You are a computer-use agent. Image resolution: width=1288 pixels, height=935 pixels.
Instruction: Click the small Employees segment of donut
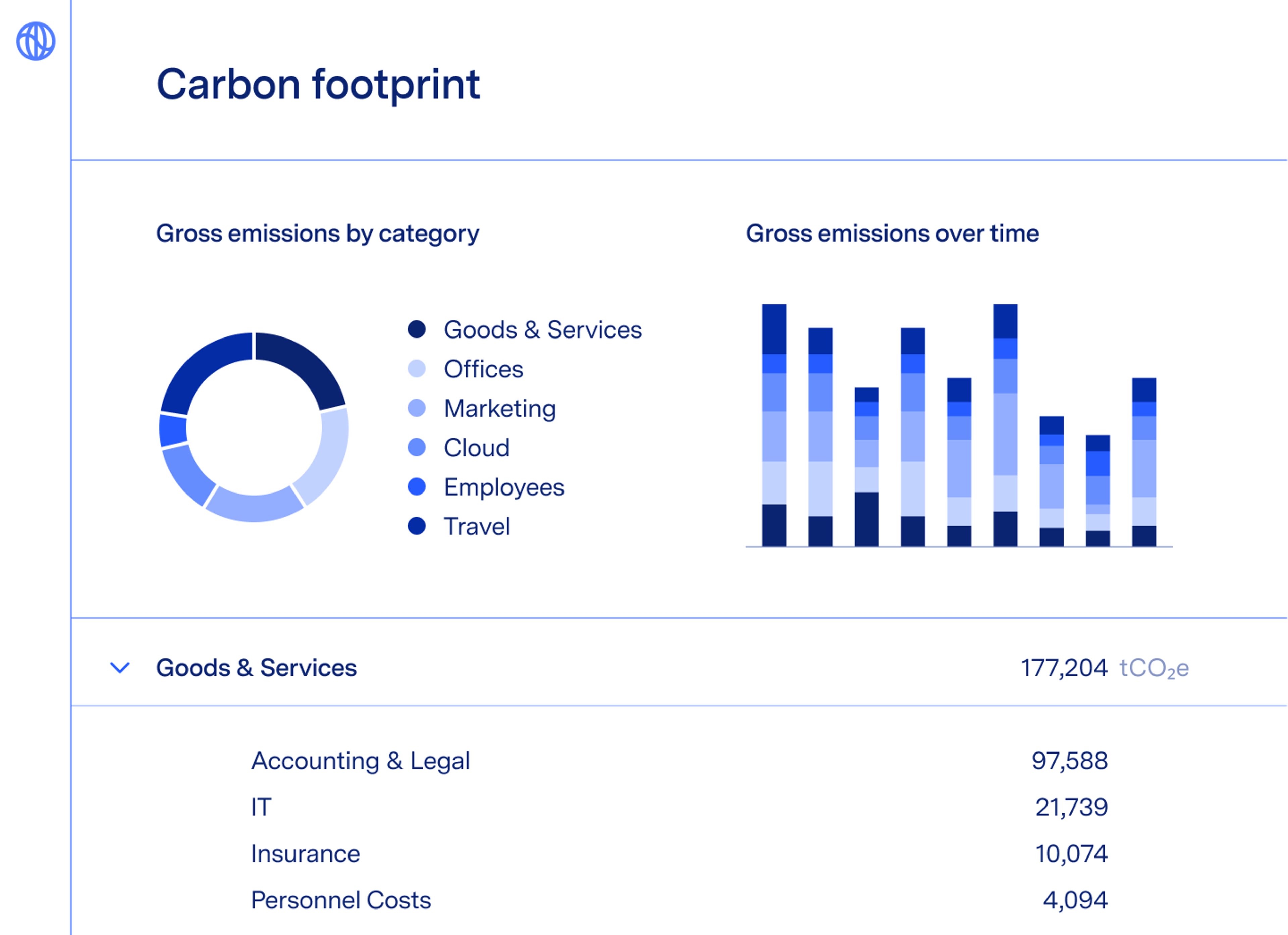[173, 430]
